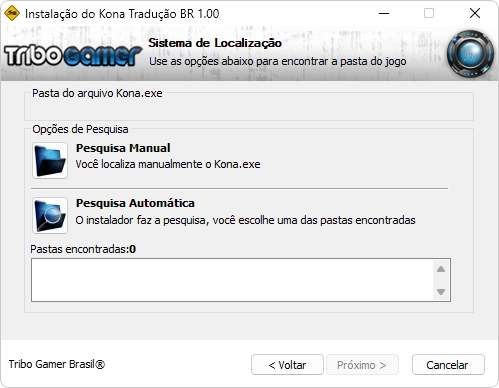The height and width of the screenshot is (388, 499).
Task: Click the Pesquisa Manual folder icon
Action: (x=50, y=160)
